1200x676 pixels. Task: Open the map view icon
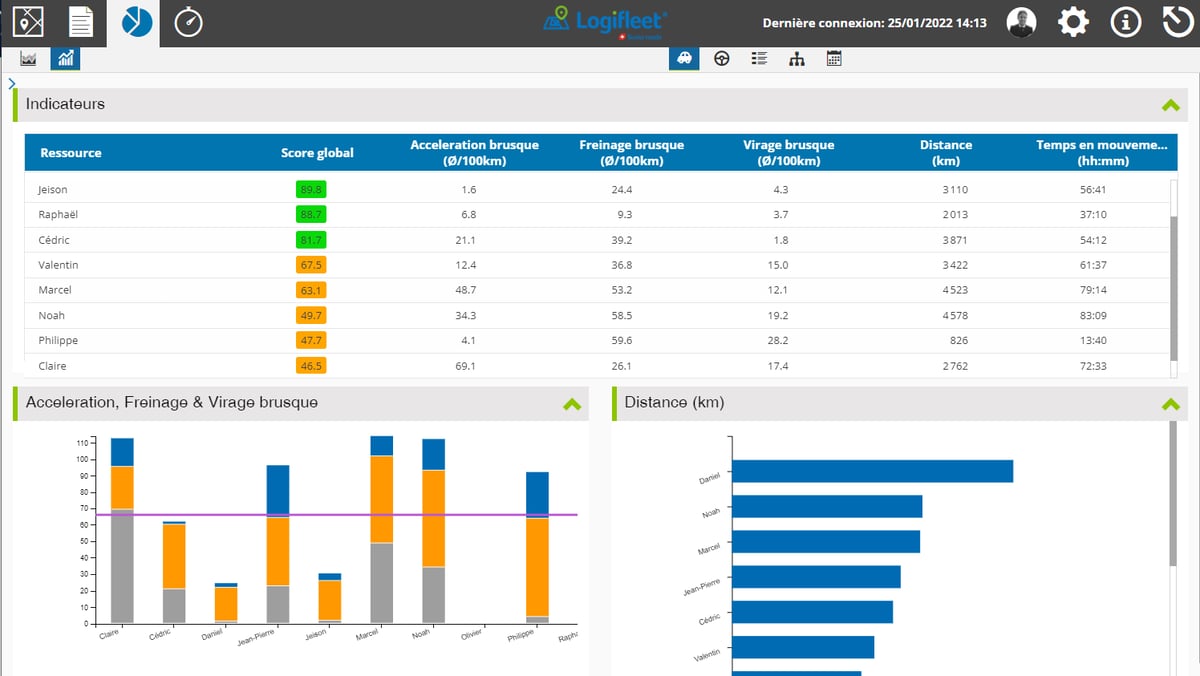coord(27,22)
